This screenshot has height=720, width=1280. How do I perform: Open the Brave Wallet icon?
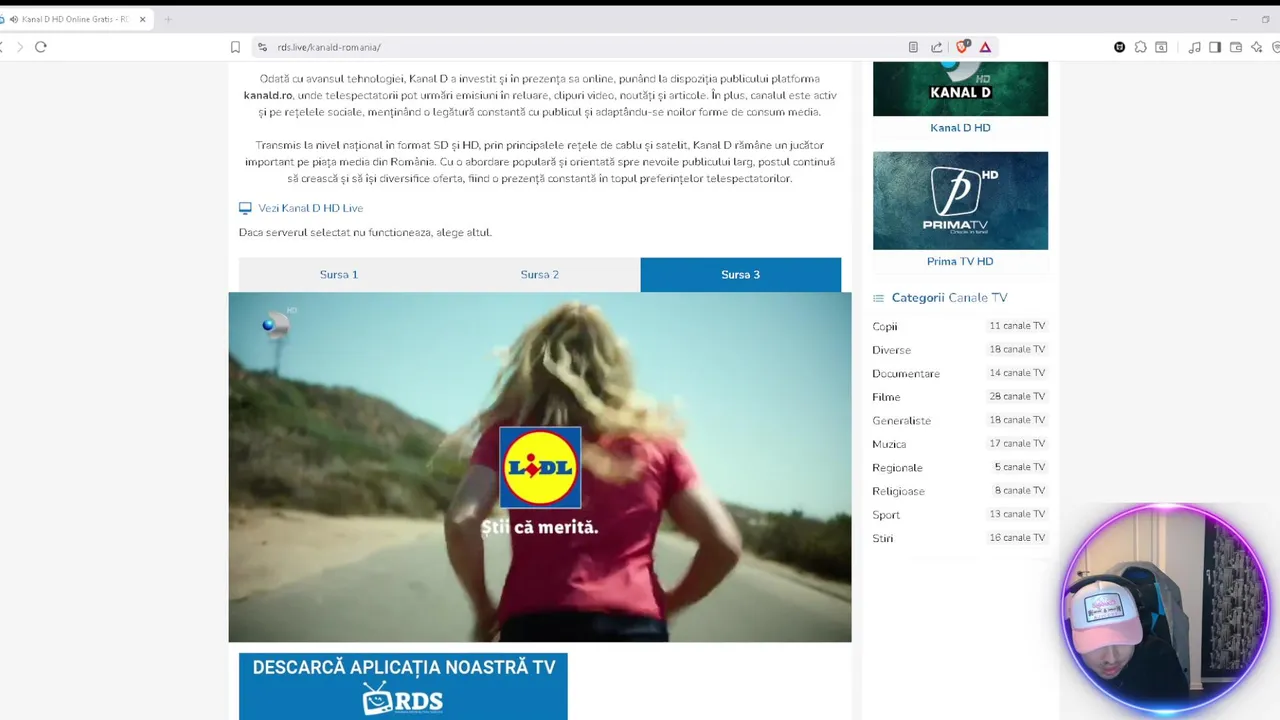(x=1236, y=47)
